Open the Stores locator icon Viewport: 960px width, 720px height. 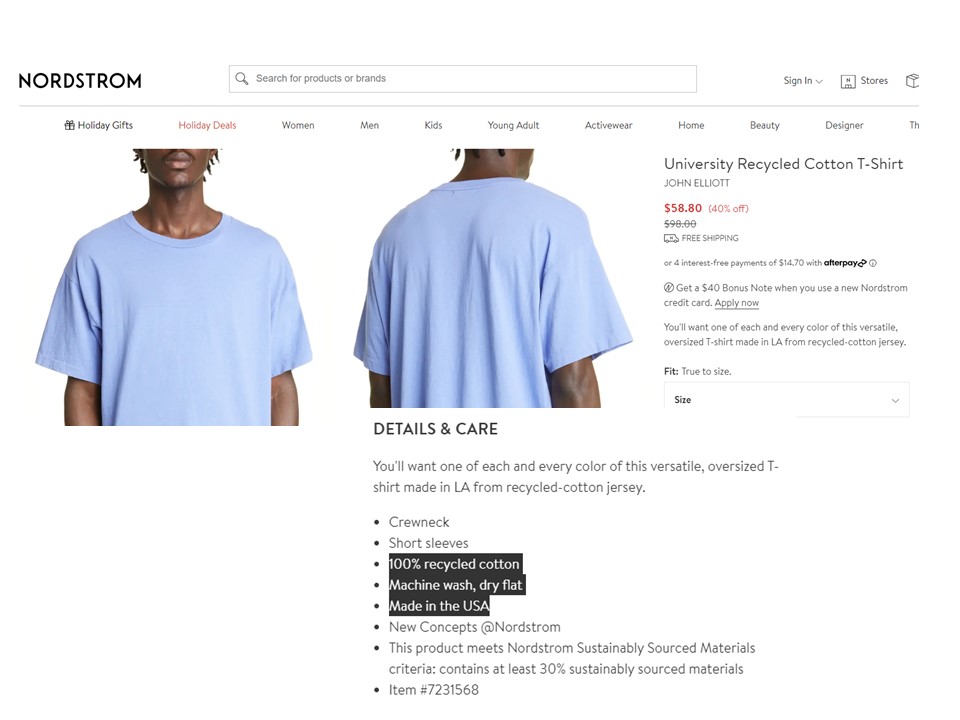click(848, 81)
